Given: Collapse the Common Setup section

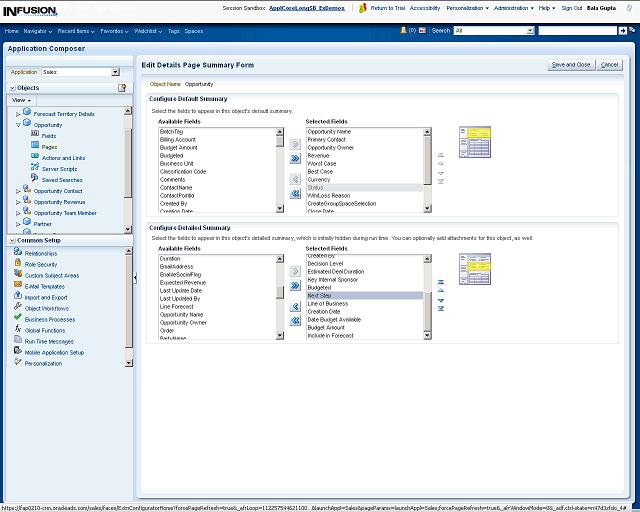Looking at the screenshot, I should coord(11,240).
